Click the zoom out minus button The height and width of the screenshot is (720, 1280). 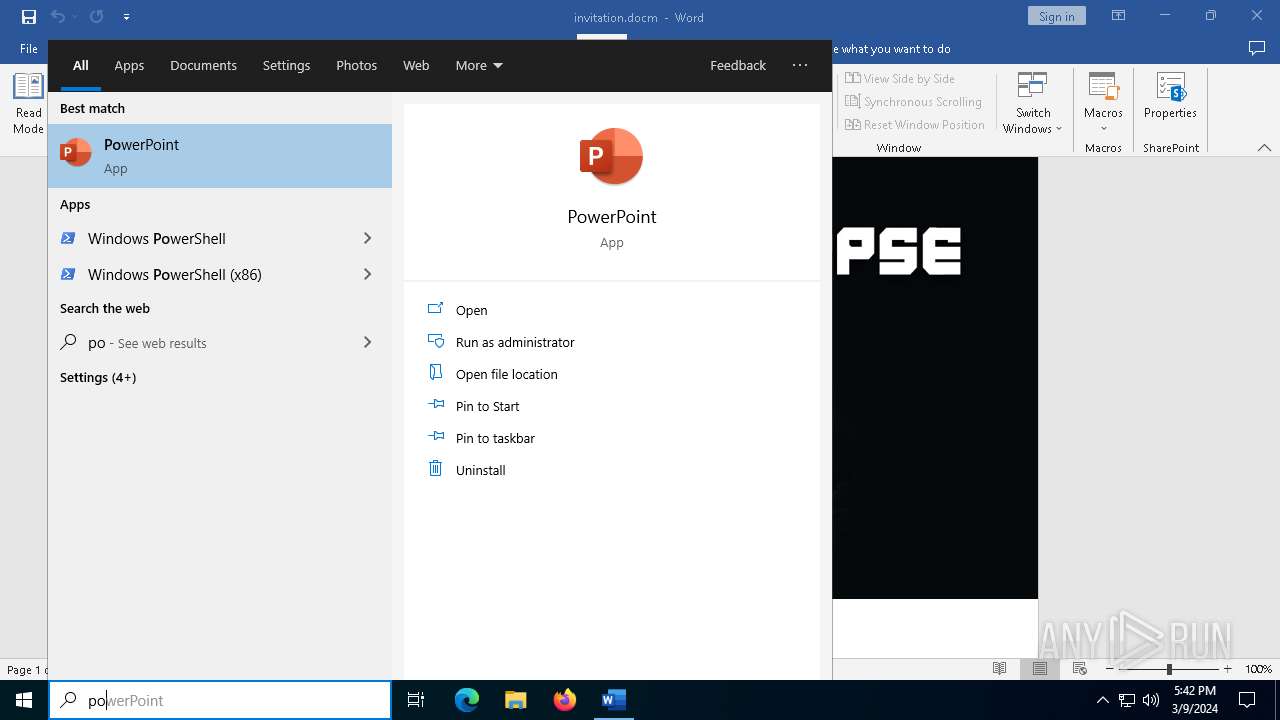click(1109, 669)
